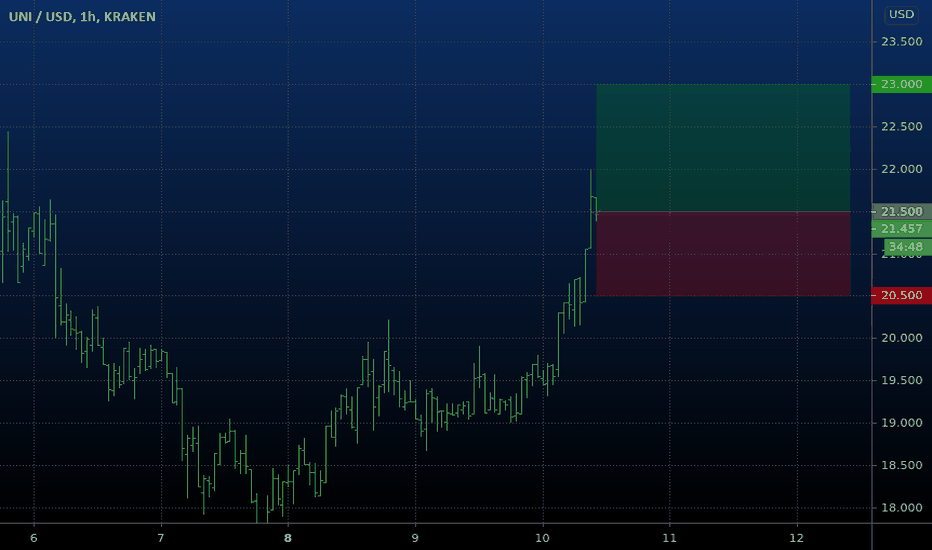Click the 22.000 price axis value
The image size is (932, 550).
902,169
